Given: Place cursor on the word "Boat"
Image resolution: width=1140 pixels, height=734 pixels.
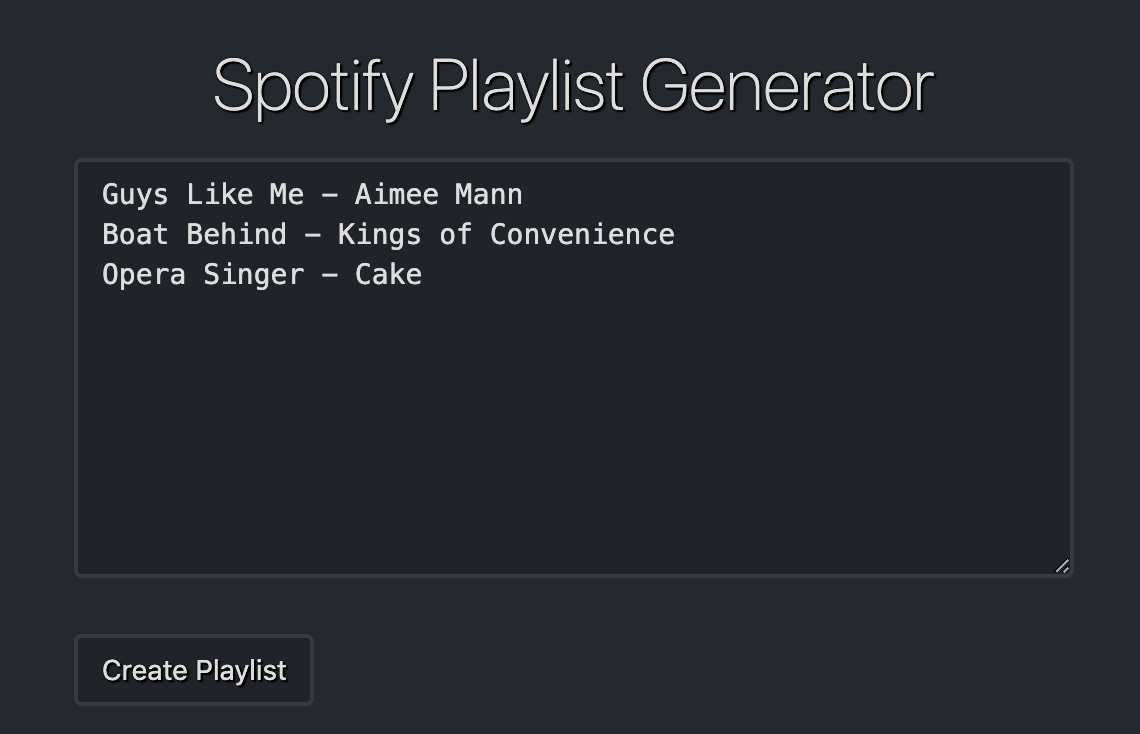Looking at the screenshot, I should (135, 235).
